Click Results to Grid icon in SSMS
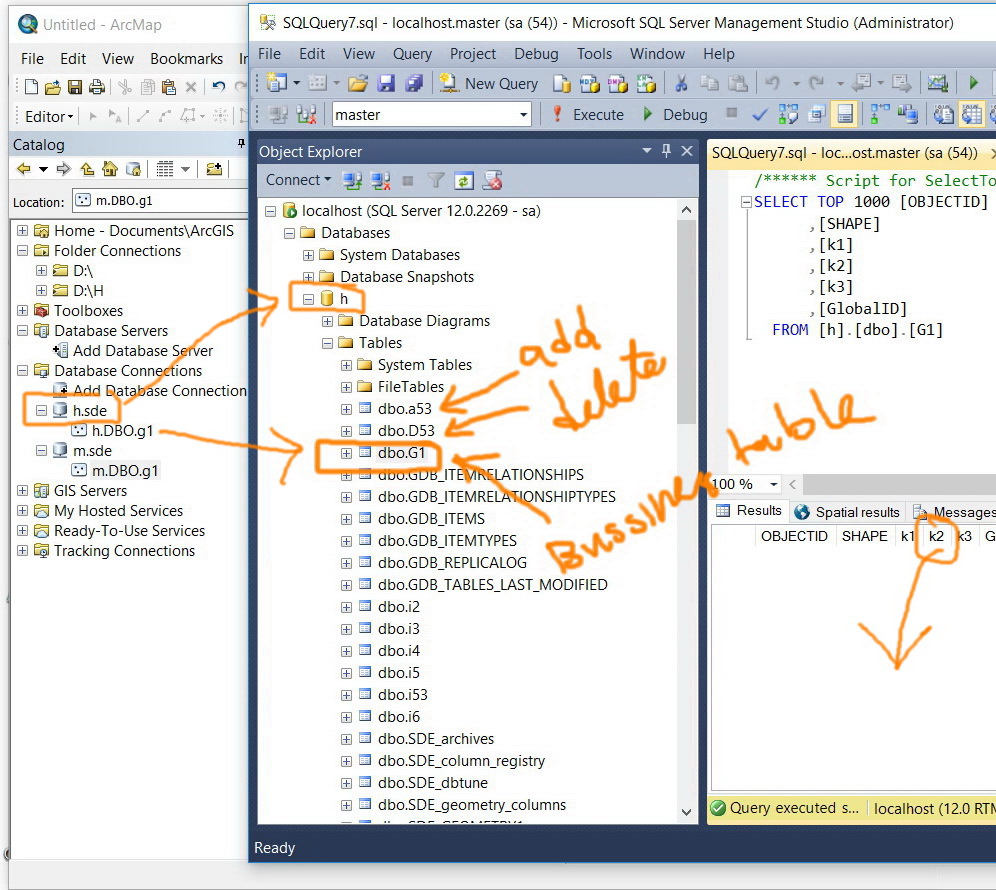 pyautogui.click(x=971, y=115)
